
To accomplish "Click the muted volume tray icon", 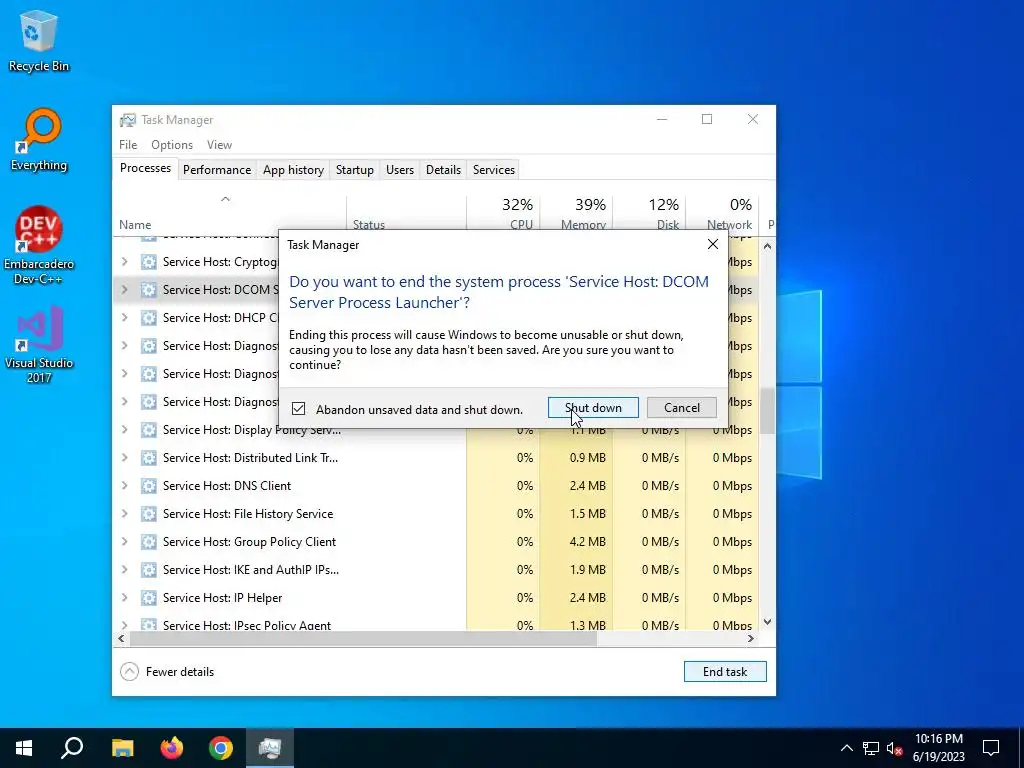I will coord(895,748).
